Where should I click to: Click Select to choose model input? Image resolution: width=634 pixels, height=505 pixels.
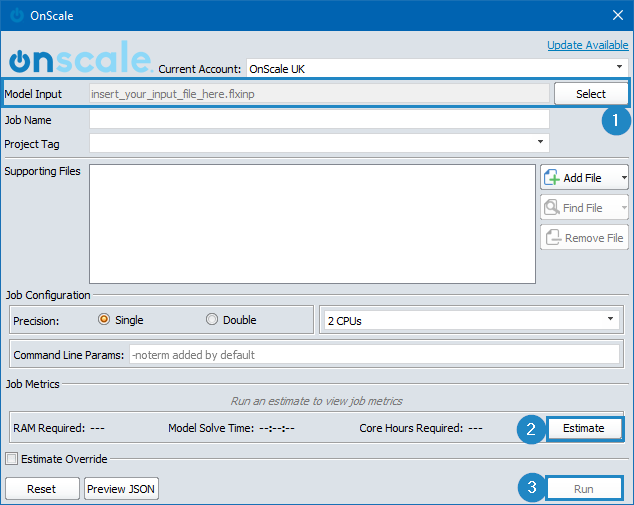click(591, 94)
